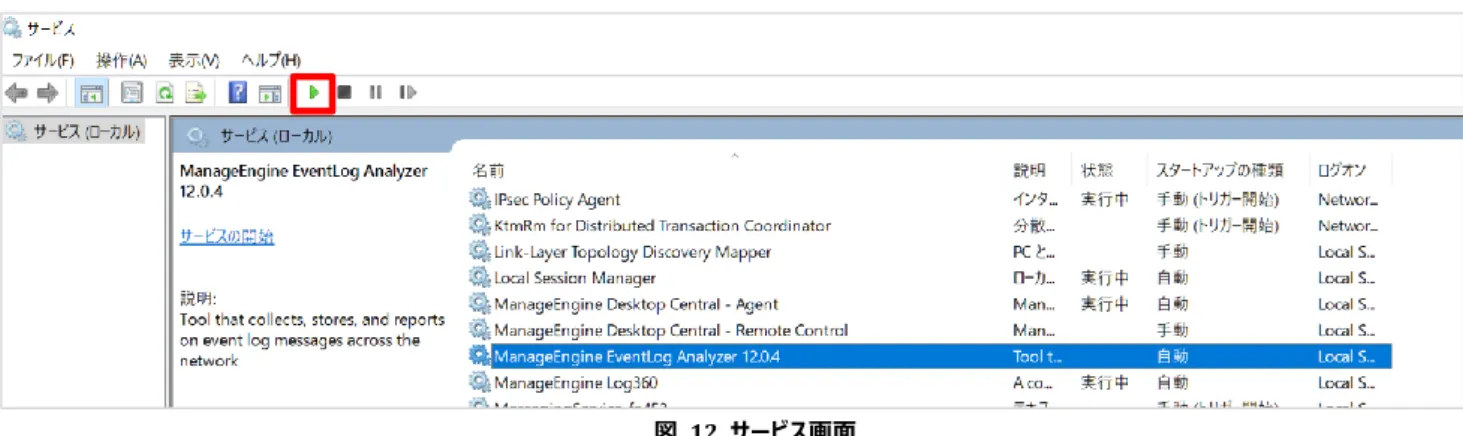Viewport: 1463px width, 436px height.
Task: Select the Local Session Manager service
Action: tap(575, 278)
